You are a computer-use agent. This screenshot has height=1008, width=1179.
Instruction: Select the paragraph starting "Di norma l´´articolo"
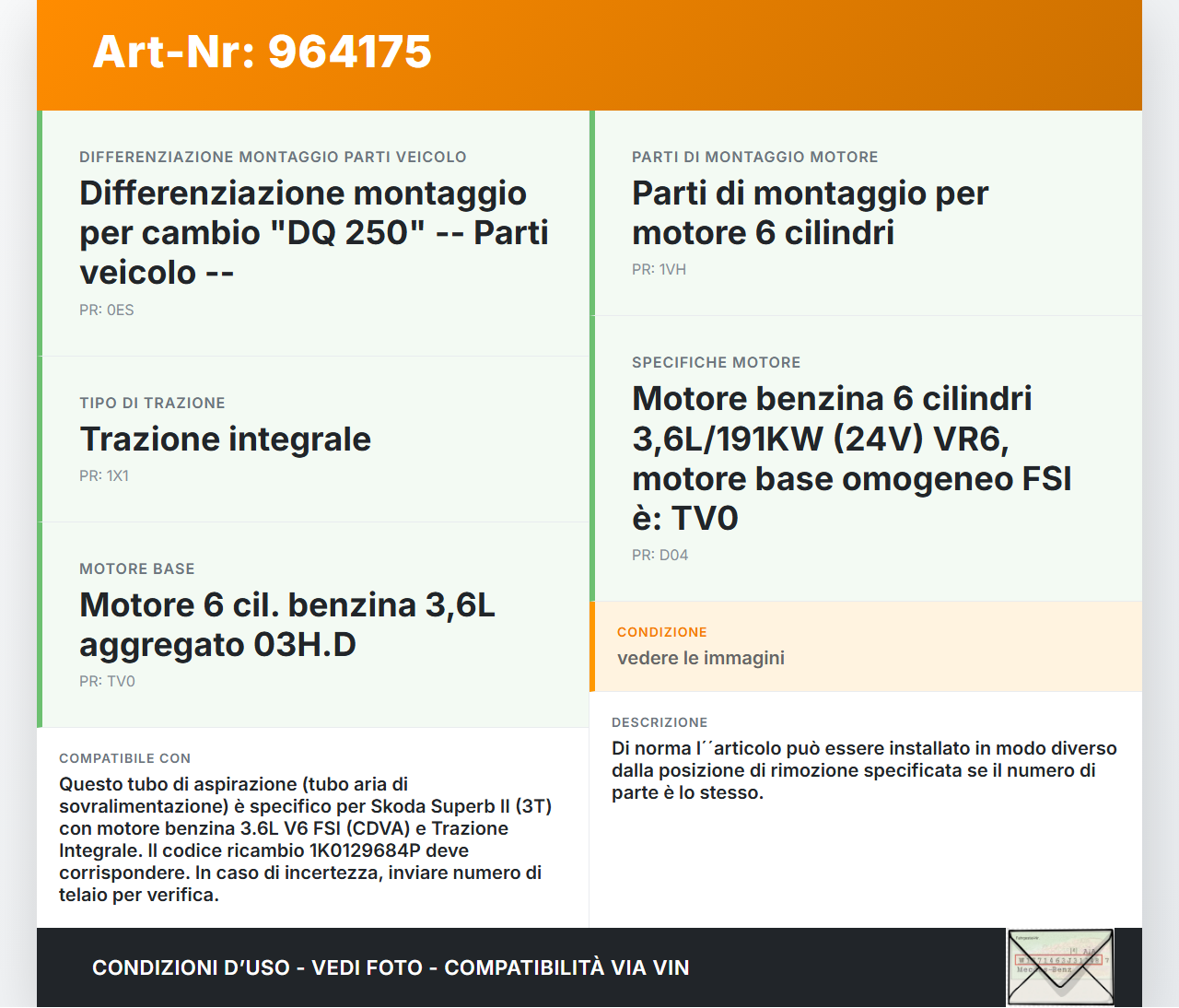(864, 770)
